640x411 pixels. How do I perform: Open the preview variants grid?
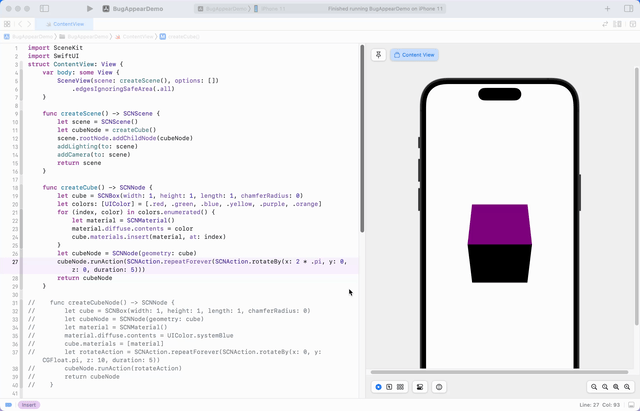click(x=400, y=387)
